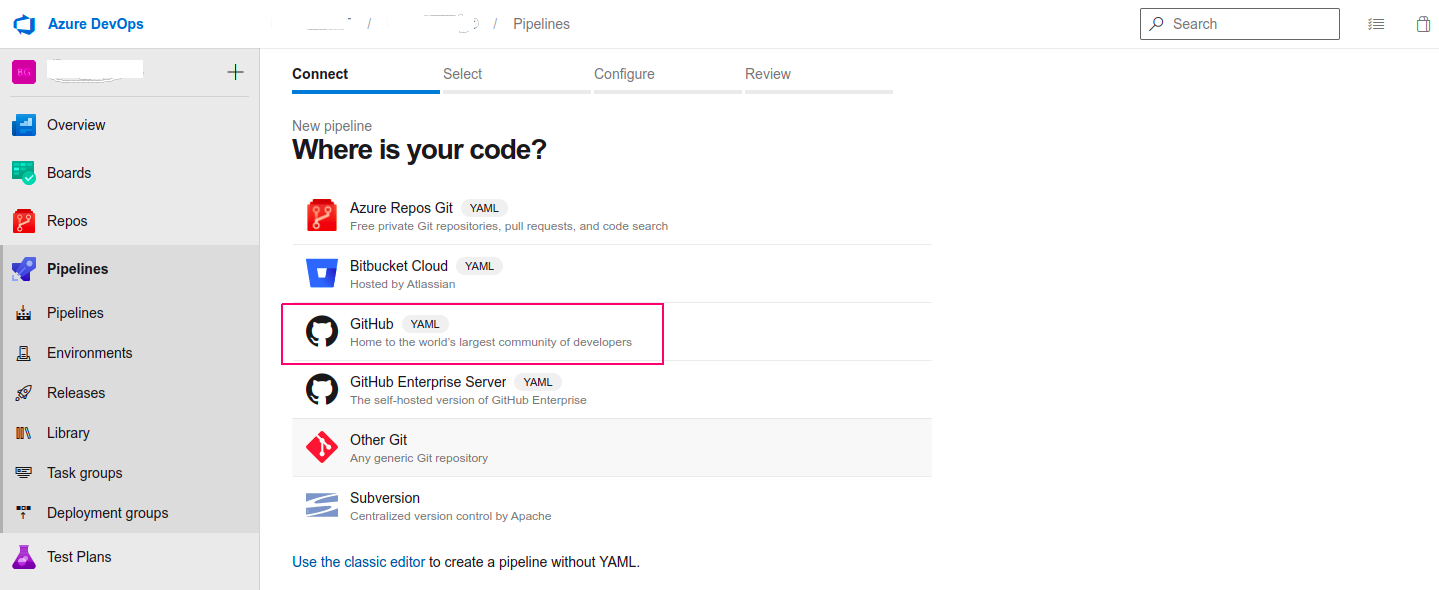Viewport: 1439px width, 590px height.
Task: Open the Boards icon in the sidebar
Action: [x=24, y=173]
